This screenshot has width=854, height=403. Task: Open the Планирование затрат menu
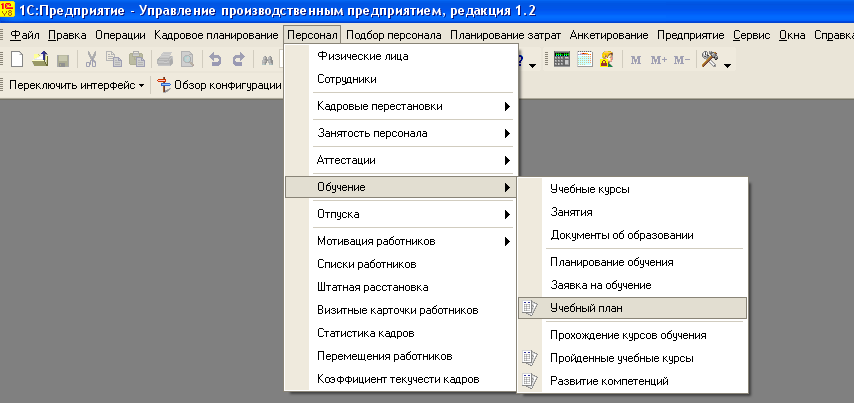click(x=505, y=35)
